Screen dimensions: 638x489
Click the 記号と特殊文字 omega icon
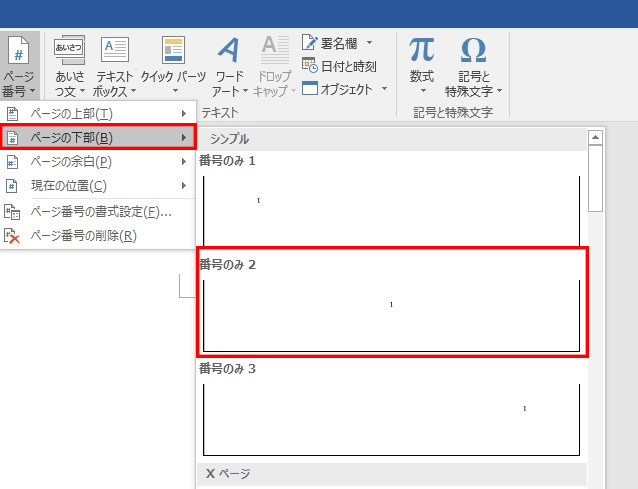pyautogui.click(x=473, y=50)
